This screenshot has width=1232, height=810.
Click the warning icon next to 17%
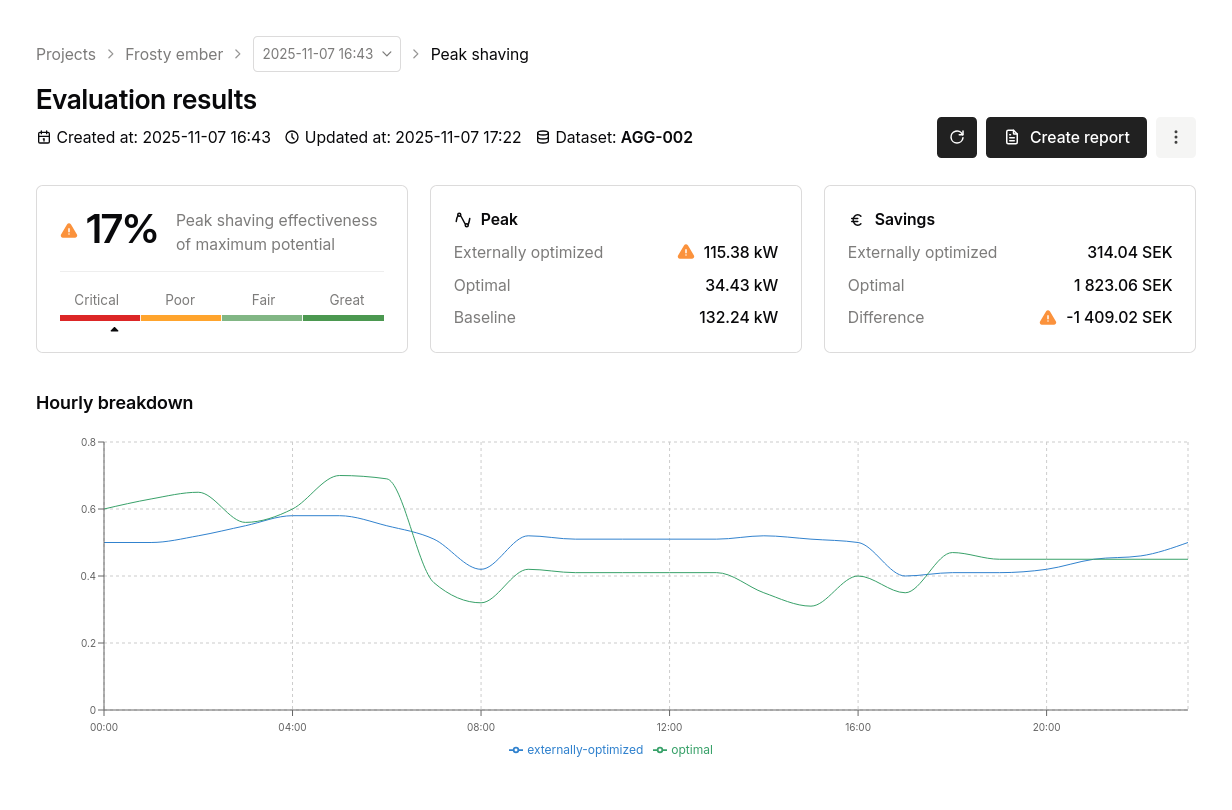point(69,230)
